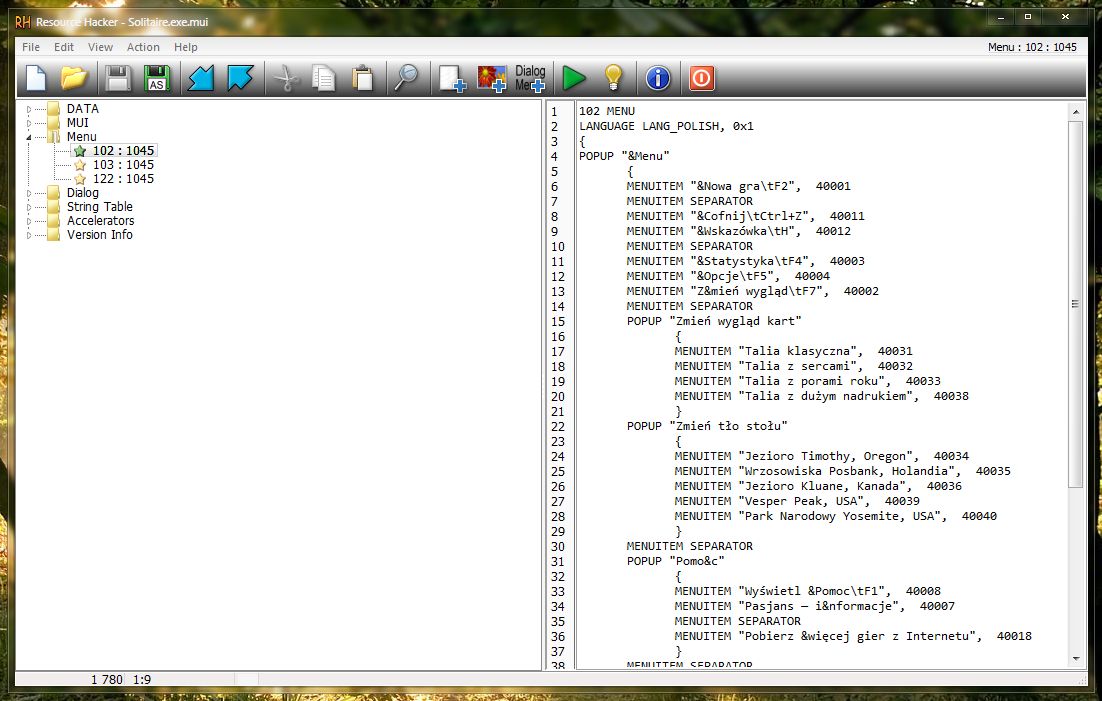Click the POPUP "Zmień wygląd kart" line
This screenshot has height=701, width=1102.
pyautogui.click(x=714, y=321)
